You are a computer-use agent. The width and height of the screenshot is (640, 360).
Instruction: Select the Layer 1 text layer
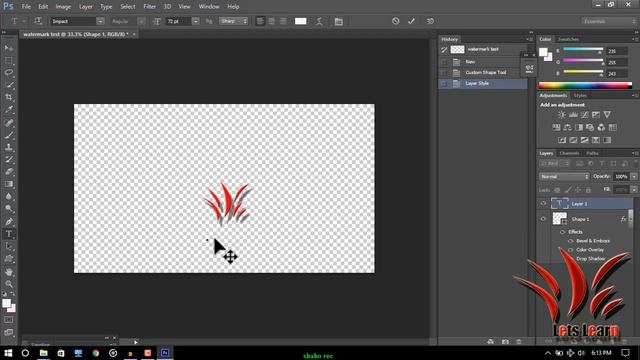[591, 203]
